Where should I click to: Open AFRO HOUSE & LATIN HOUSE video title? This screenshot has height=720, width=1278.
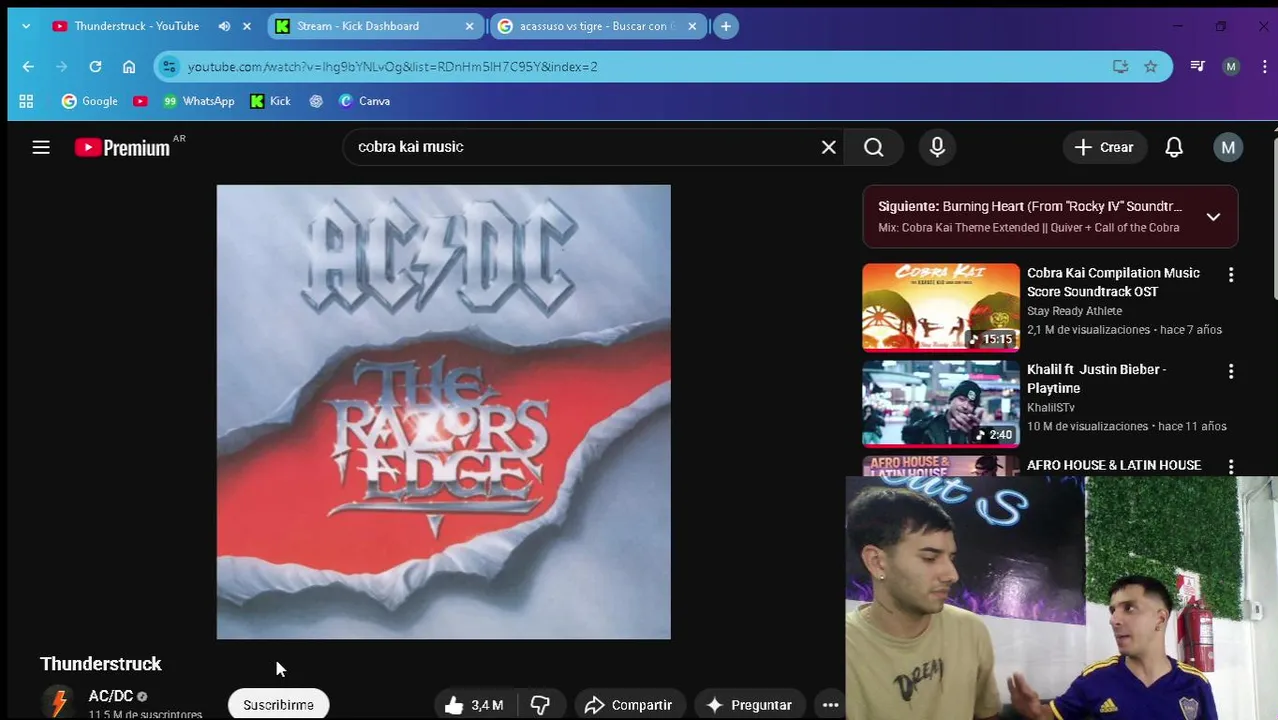[1114, 466]
